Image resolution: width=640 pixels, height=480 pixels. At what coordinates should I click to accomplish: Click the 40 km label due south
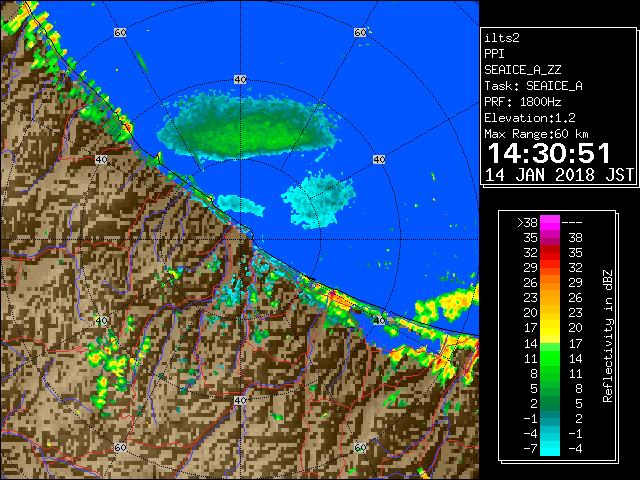coord(240,400)
